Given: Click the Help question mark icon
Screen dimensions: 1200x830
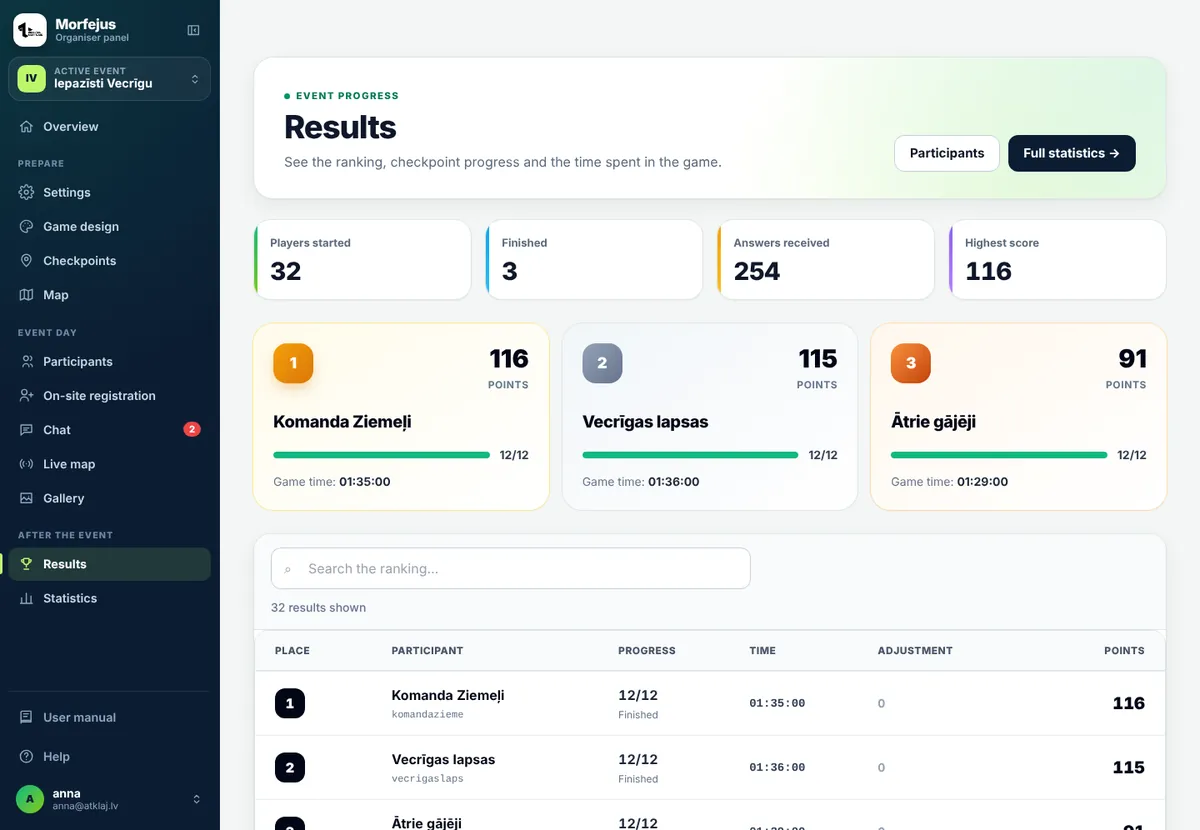Looking at the screenshot, I should click(x=26, y=757).
